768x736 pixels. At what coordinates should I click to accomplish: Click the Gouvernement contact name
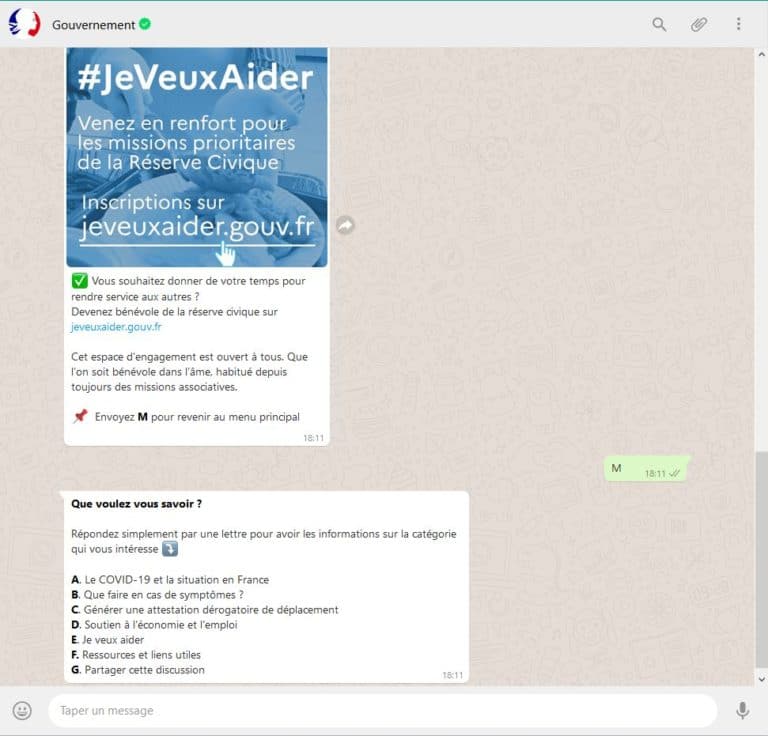click(93, 25)
